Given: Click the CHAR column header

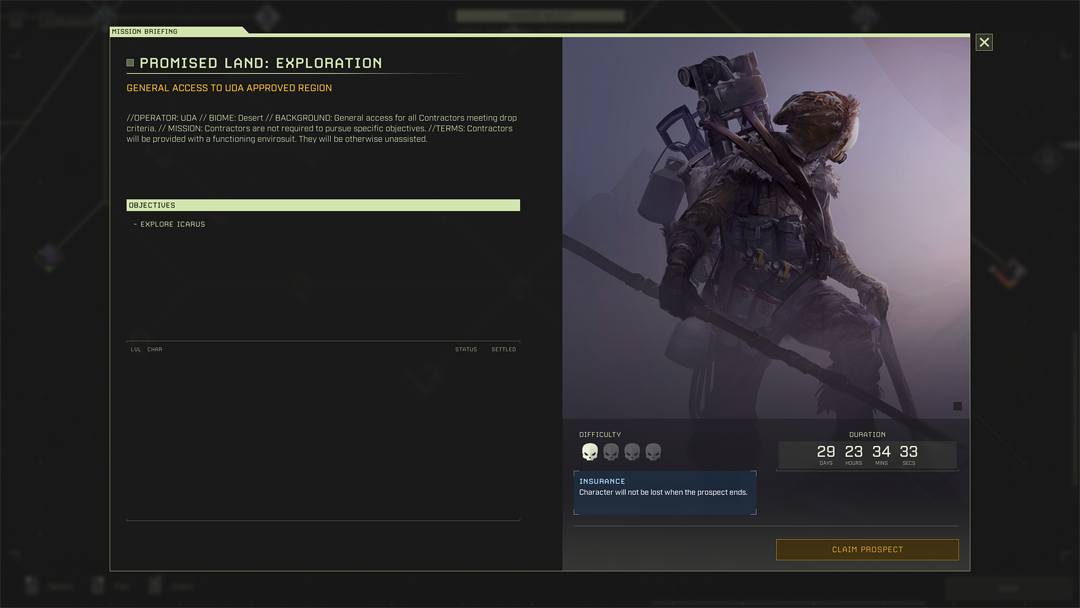Looking at the screenshot, I should (x=155, y=349).
